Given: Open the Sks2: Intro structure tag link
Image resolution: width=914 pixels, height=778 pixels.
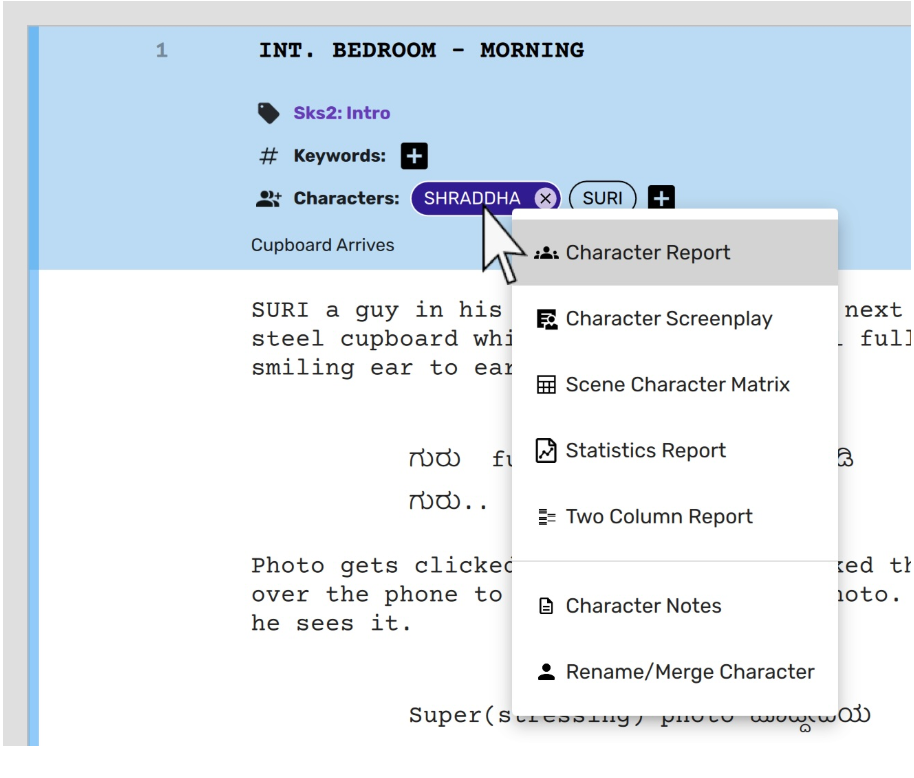Looking at the screenshot, I should (x=341, y=113).
